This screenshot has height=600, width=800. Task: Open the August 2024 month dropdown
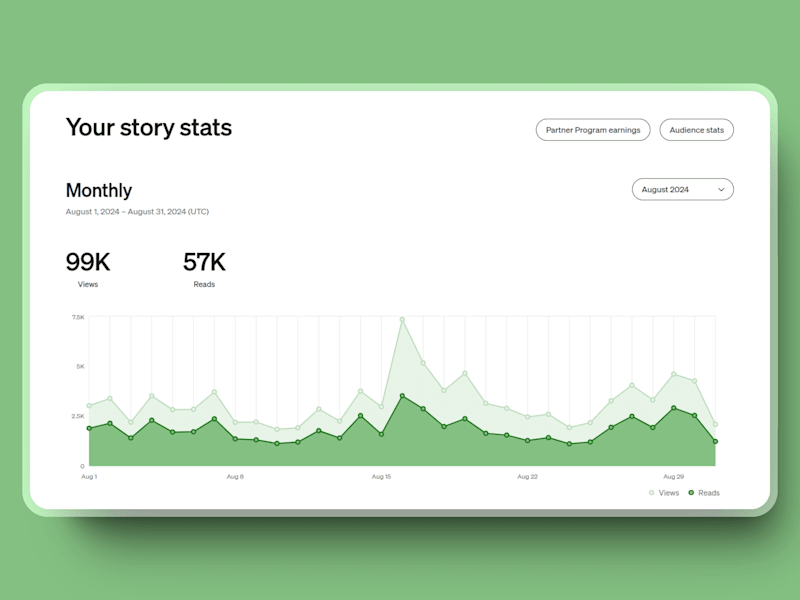(683, 189)
